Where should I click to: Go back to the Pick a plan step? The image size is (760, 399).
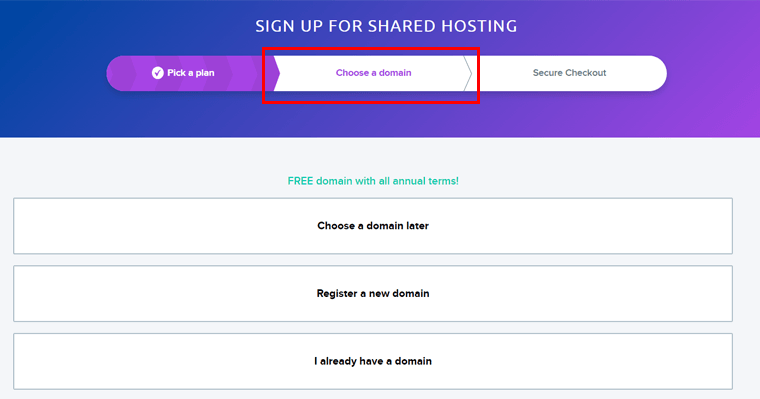tap(183, 73)
